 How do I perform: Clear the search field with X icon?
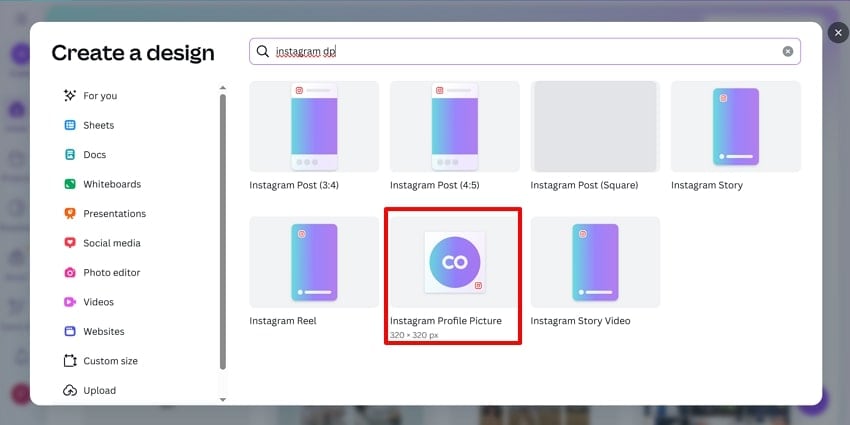tap(788, 51)
